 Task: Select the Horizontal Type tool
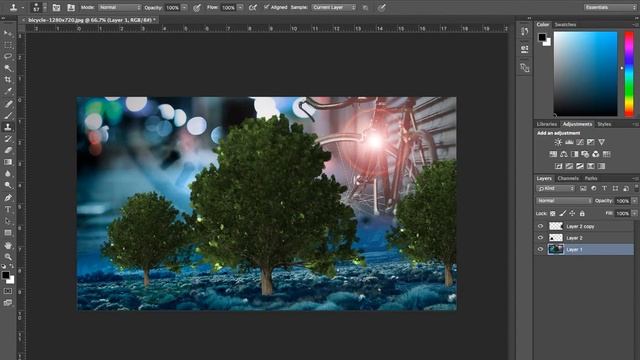point(8,209)
